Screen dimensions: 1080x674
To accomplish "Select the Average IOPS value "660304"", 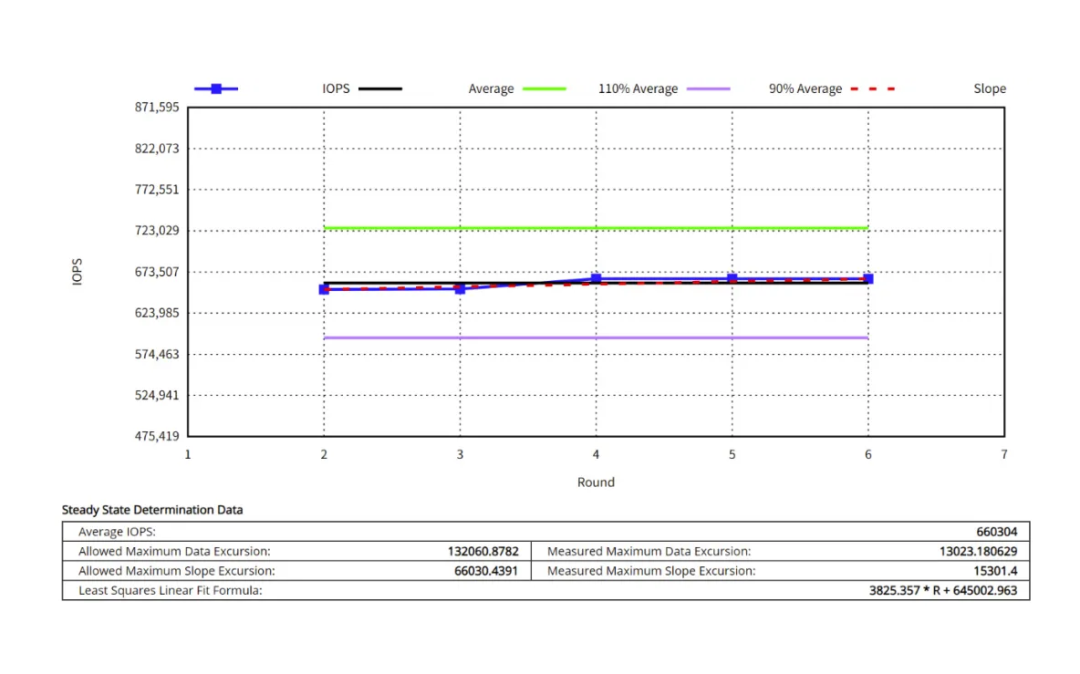I will point(997,532).
